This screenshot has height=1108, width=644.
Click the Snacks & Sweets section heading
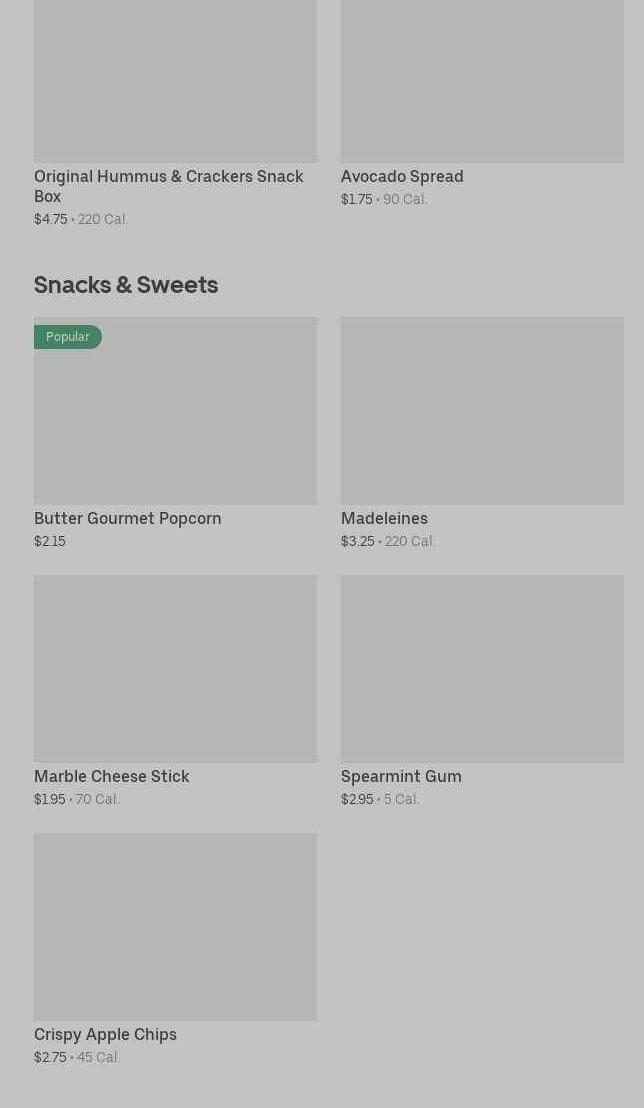click(x=126, y=285)
